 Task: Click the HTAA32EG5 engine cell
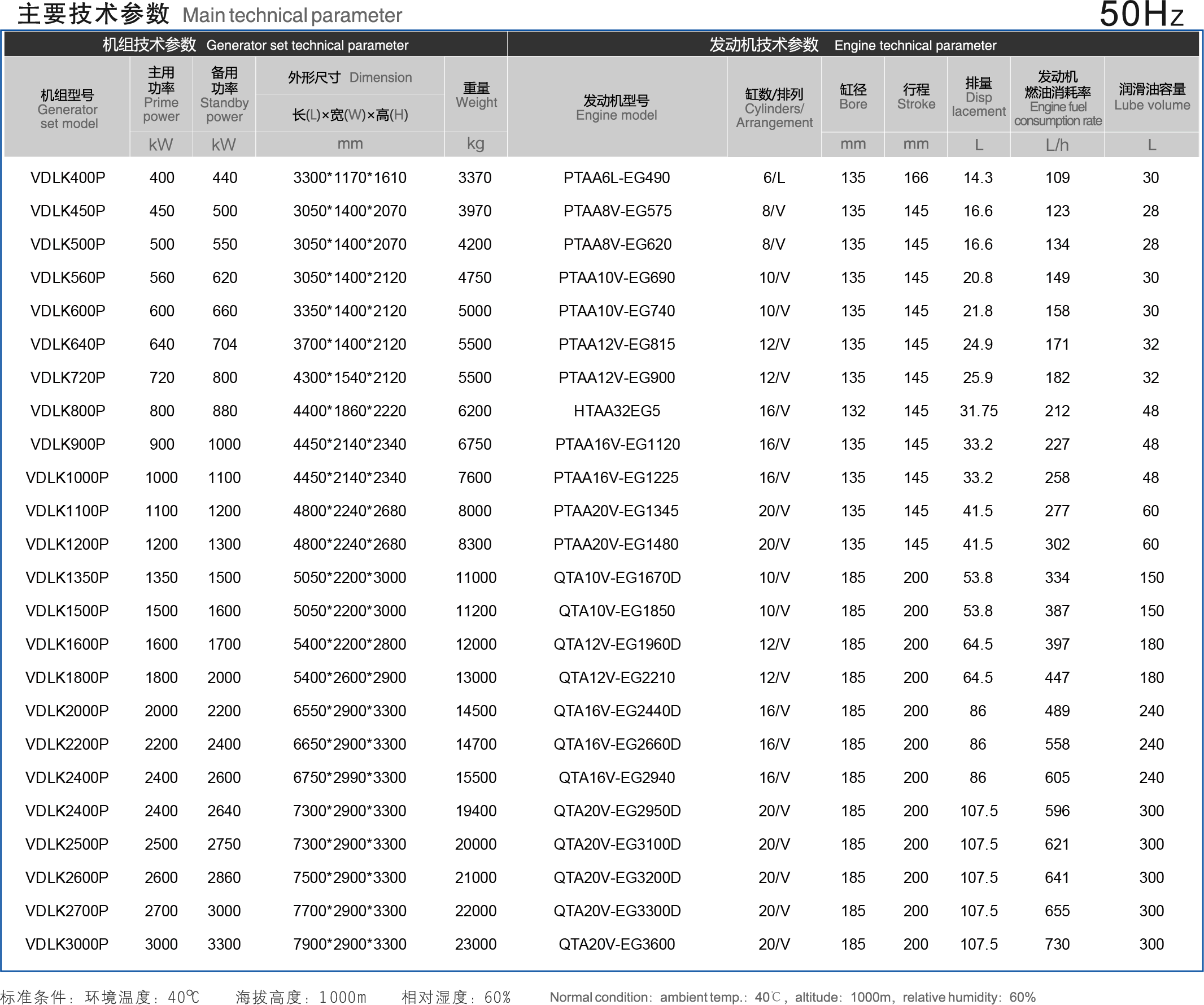(616, 411)
